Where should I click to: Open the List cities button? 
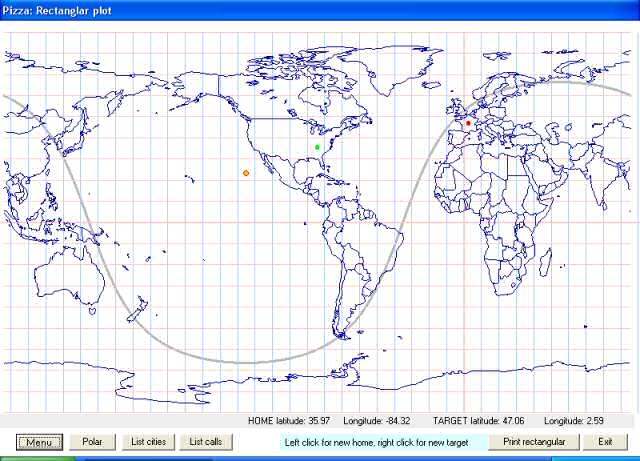pyautogui.click(x=149, y=442)
